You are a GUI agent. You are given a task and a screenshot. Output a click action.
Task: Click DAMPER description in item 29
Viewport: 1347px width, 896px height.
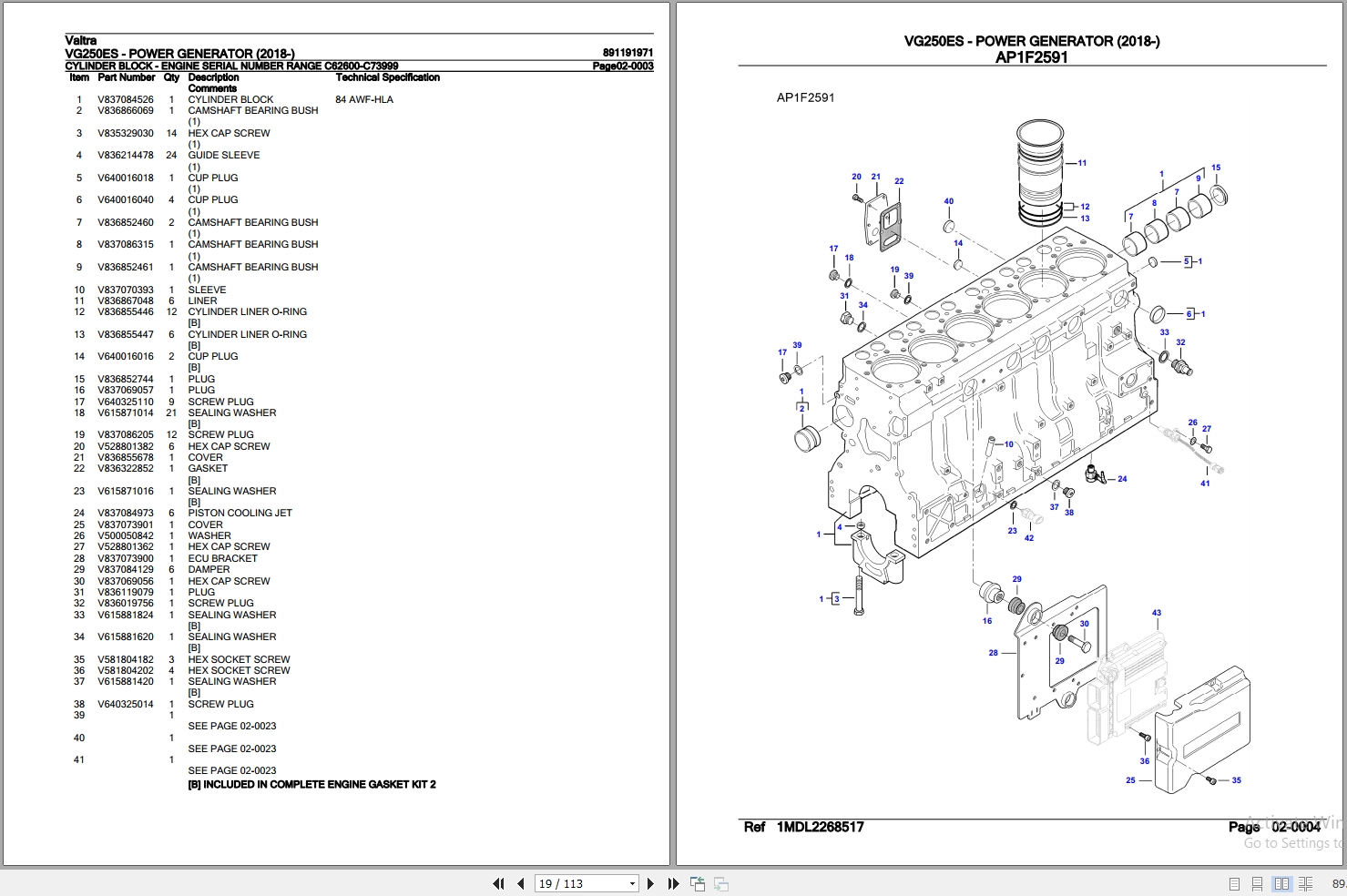[209, 569]
